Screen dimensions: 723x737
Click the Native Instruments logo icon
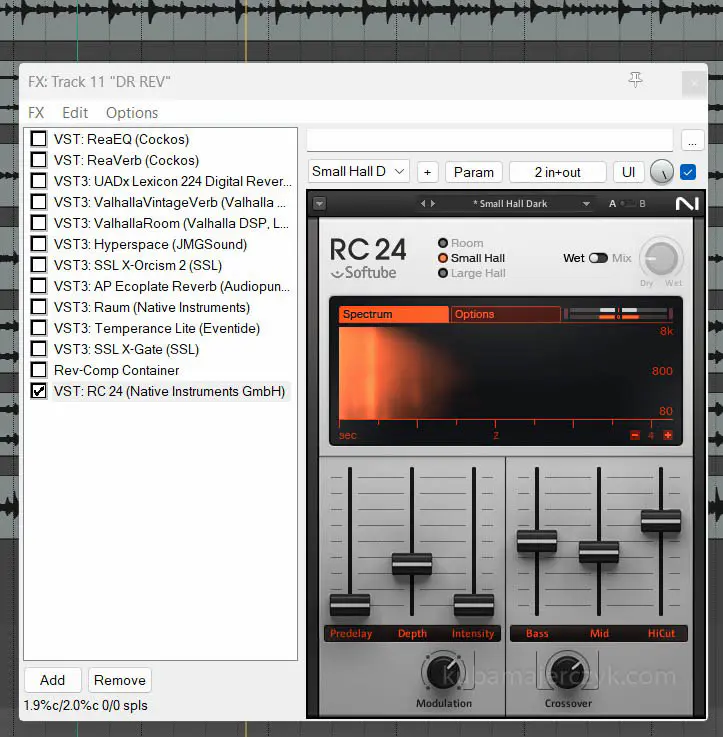coord(687,204)
